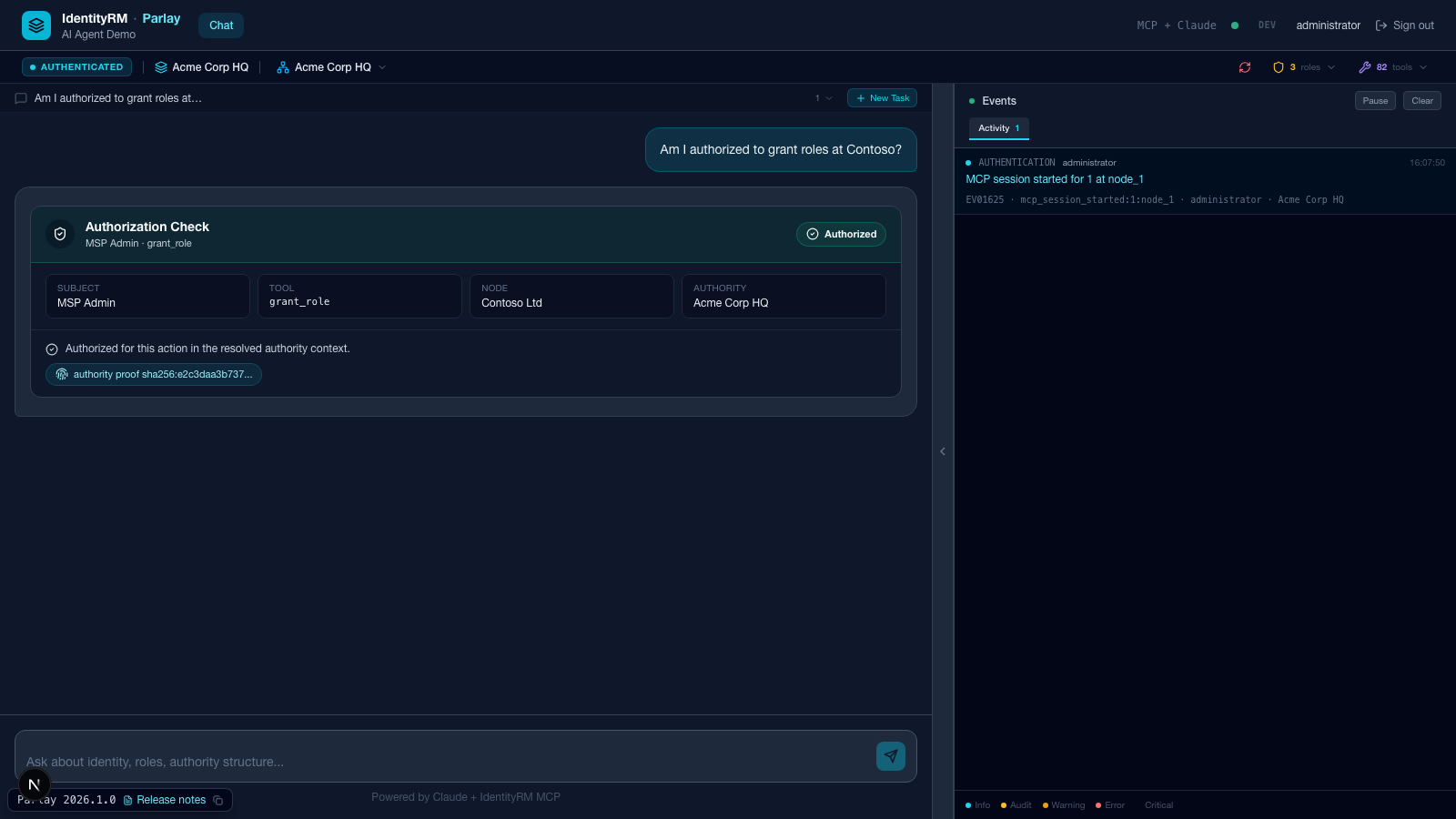Open the Acme Corp HQ hierarchy node dropdown

[x=332, y=67]
